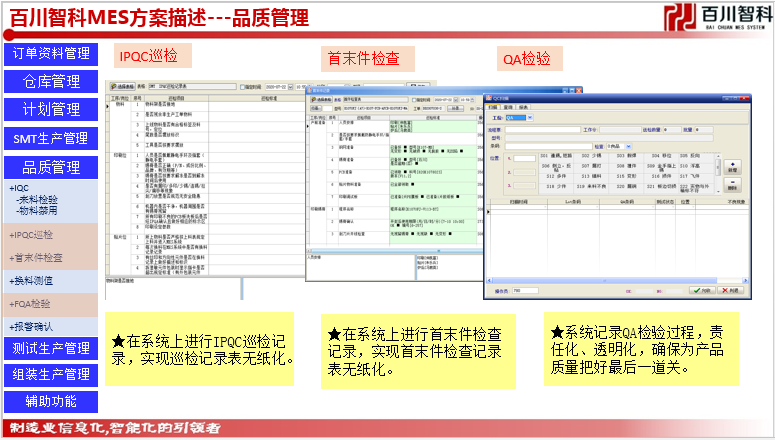The image size is (775, 440).
Task: Open date dropdown in 首末件 window
Action: [x=456, y=100]
